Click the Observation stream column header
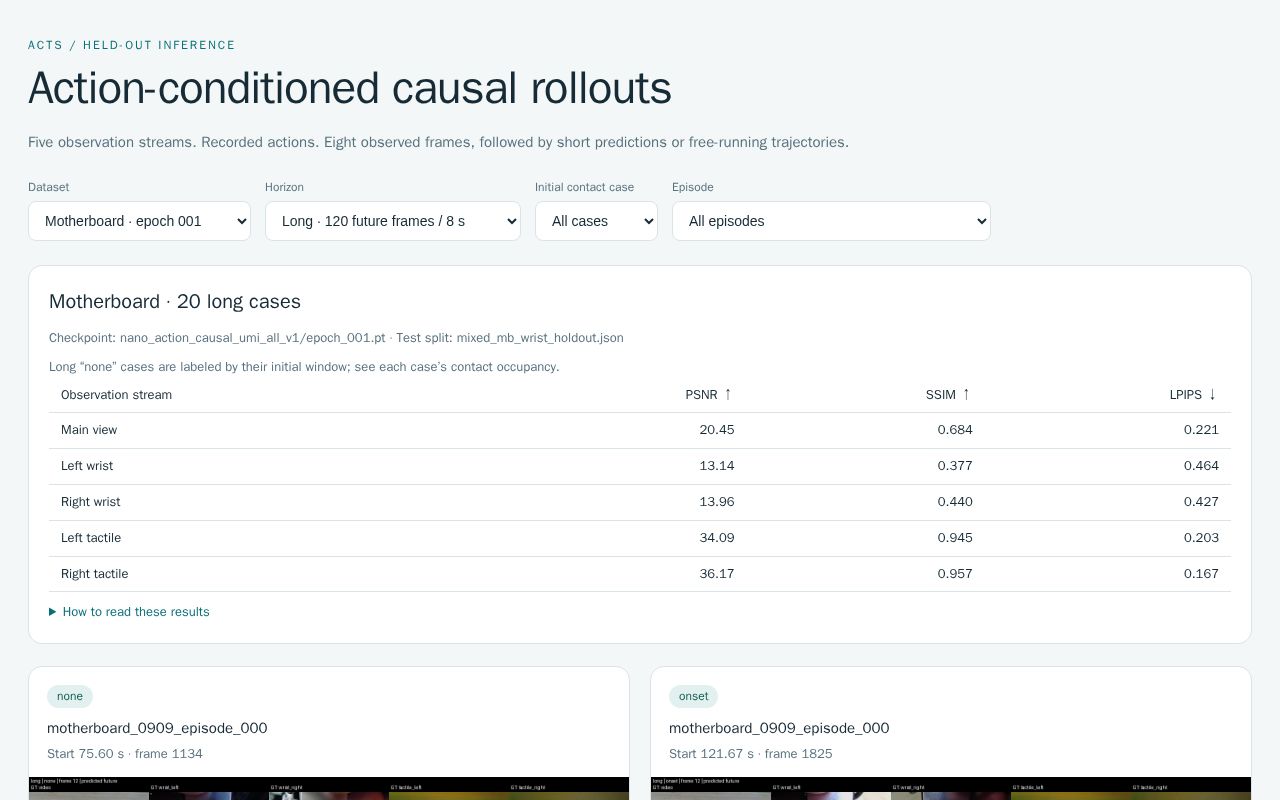 (x=116, y=395)
